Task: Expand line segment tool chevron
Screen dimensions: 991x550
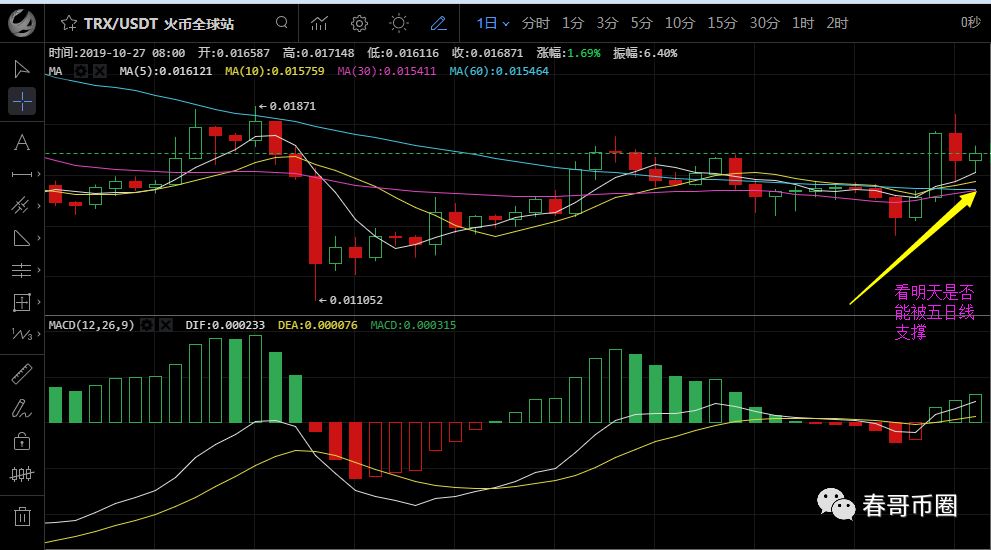Action: [39, 174]
